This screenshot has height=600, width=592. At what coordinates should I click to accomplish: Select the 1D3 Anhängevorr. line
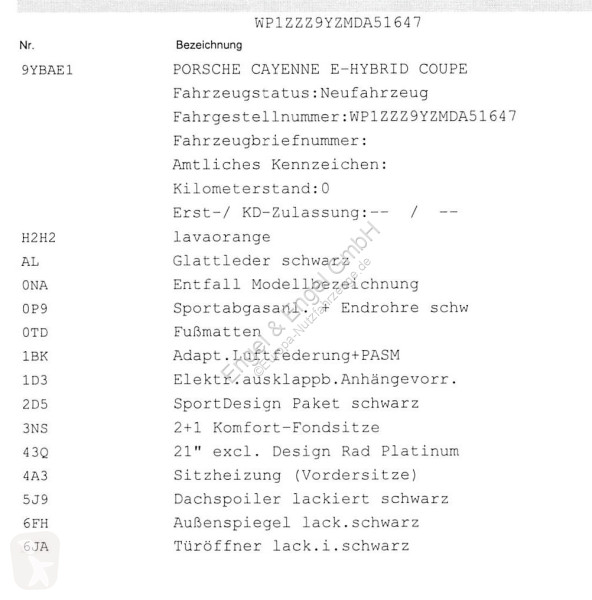point(240,380)
